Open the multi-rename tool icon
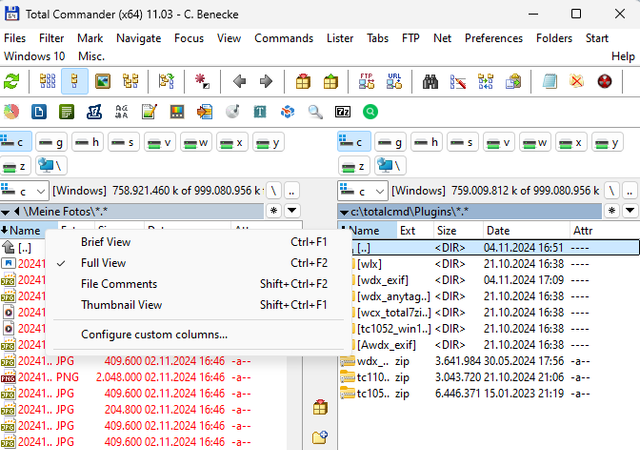 [x=458, y=81]
